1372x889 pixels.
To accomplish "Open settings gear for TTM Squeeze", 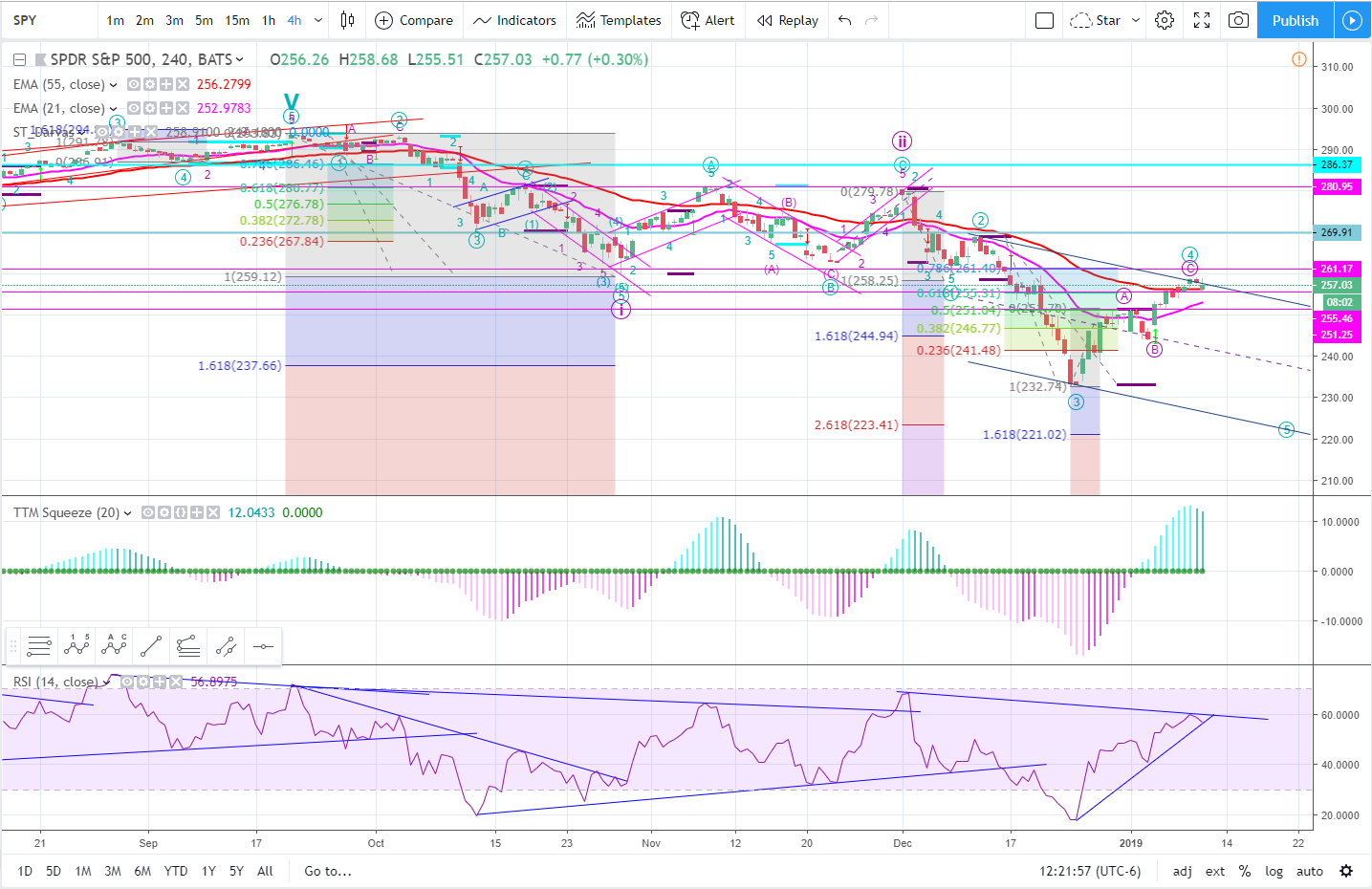I will (x=164, y=512).
